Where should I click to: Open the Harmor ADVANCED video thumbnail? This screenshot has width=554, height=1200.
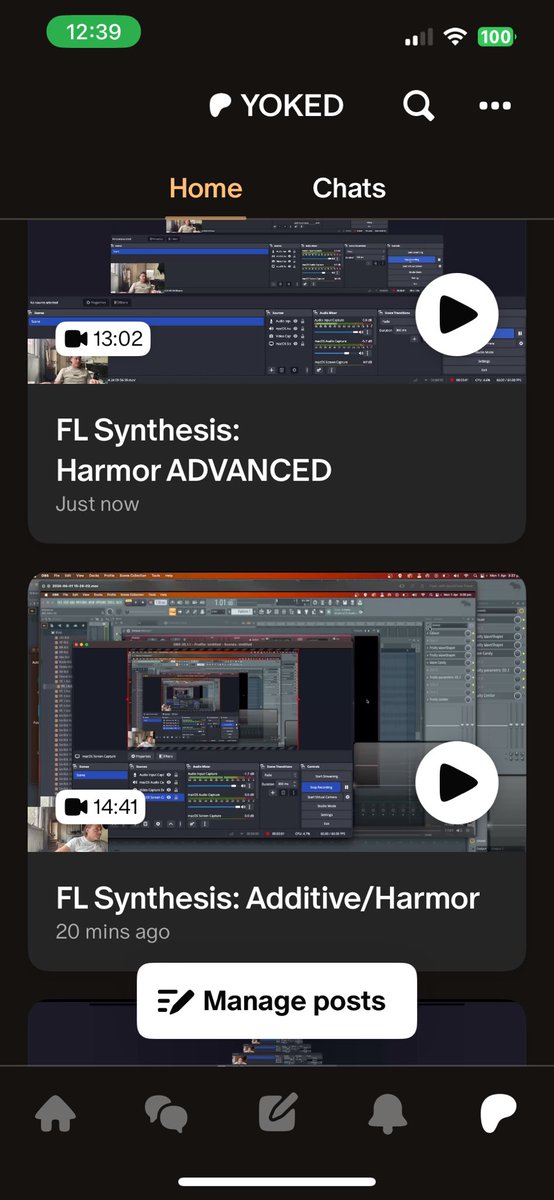pos(277,301)
